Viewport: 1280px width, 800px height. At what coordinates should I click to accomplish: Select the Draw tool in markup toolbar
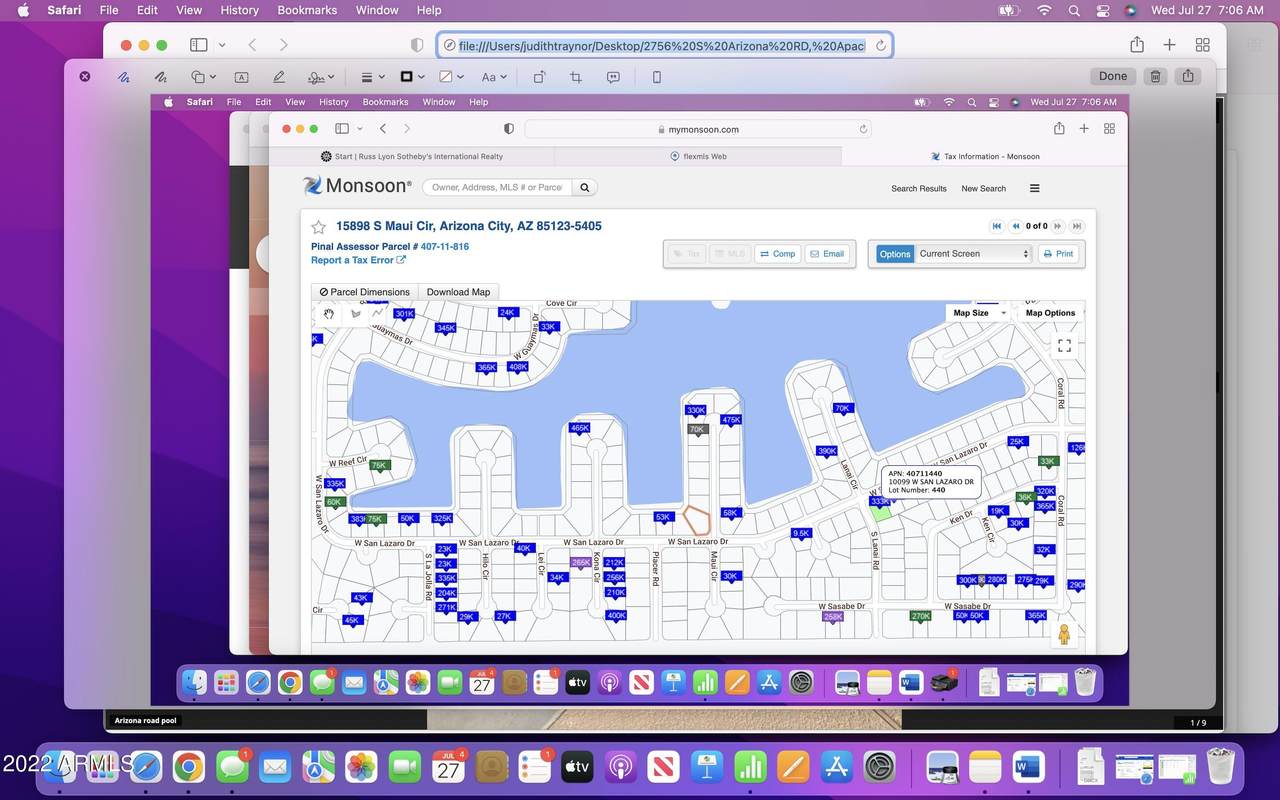(160, 77)
